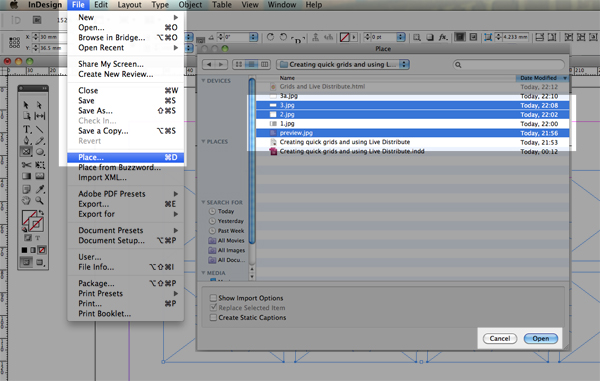Collapse the PLACES sidebar section
This screenshot has height=381, width=600.
pos(204,141)
